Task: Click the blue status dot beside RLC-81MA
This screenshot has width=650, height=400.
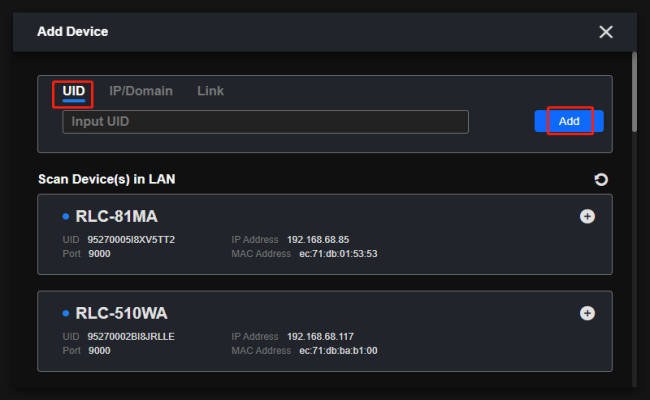Action: pyautogui.click(x=66, y=216)
